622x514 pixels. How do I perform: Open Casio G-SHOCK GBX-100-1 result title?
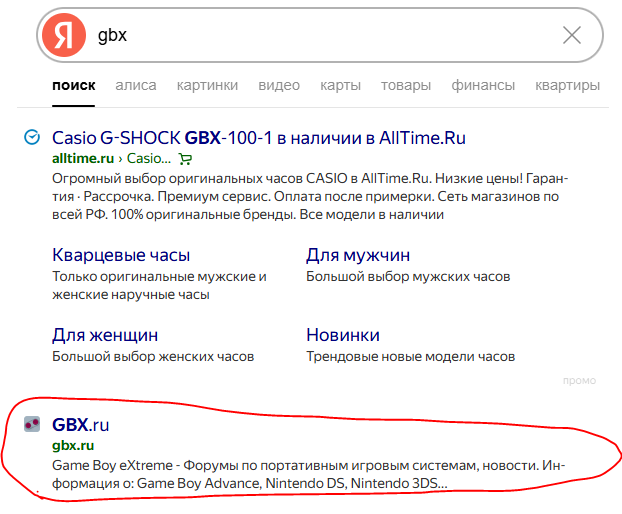point(259,138)
